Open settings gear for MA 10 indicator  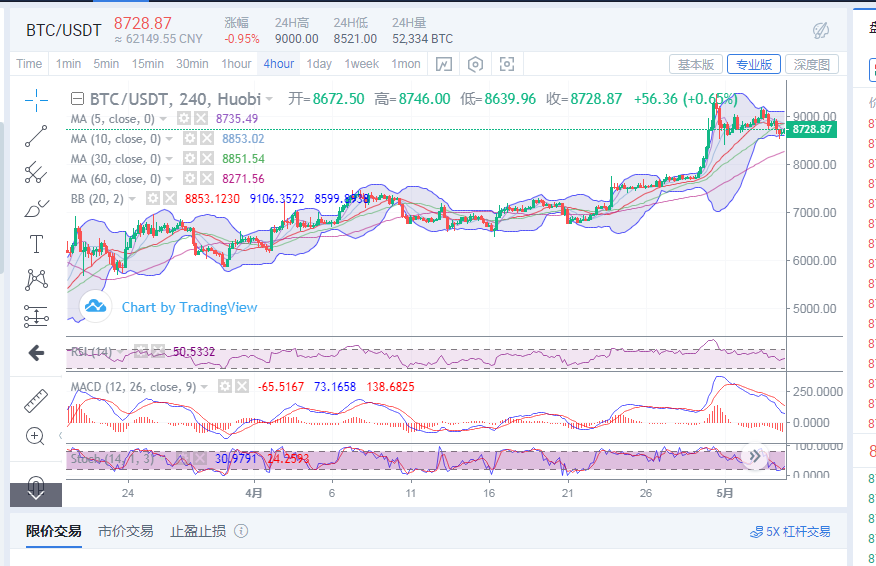(190, 139)
